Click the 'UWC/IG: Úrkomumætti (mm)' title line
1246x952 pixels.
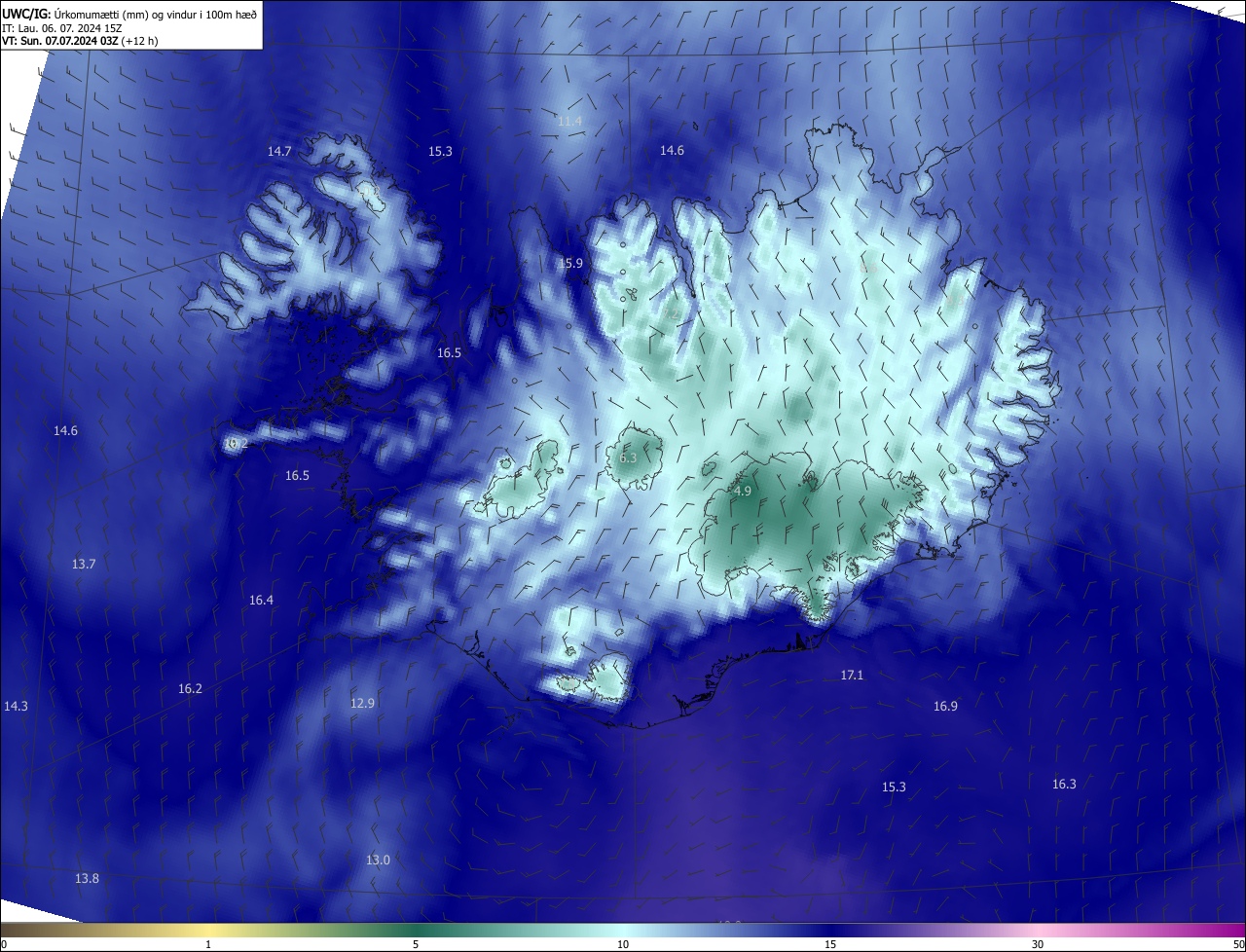coord(129,14)
